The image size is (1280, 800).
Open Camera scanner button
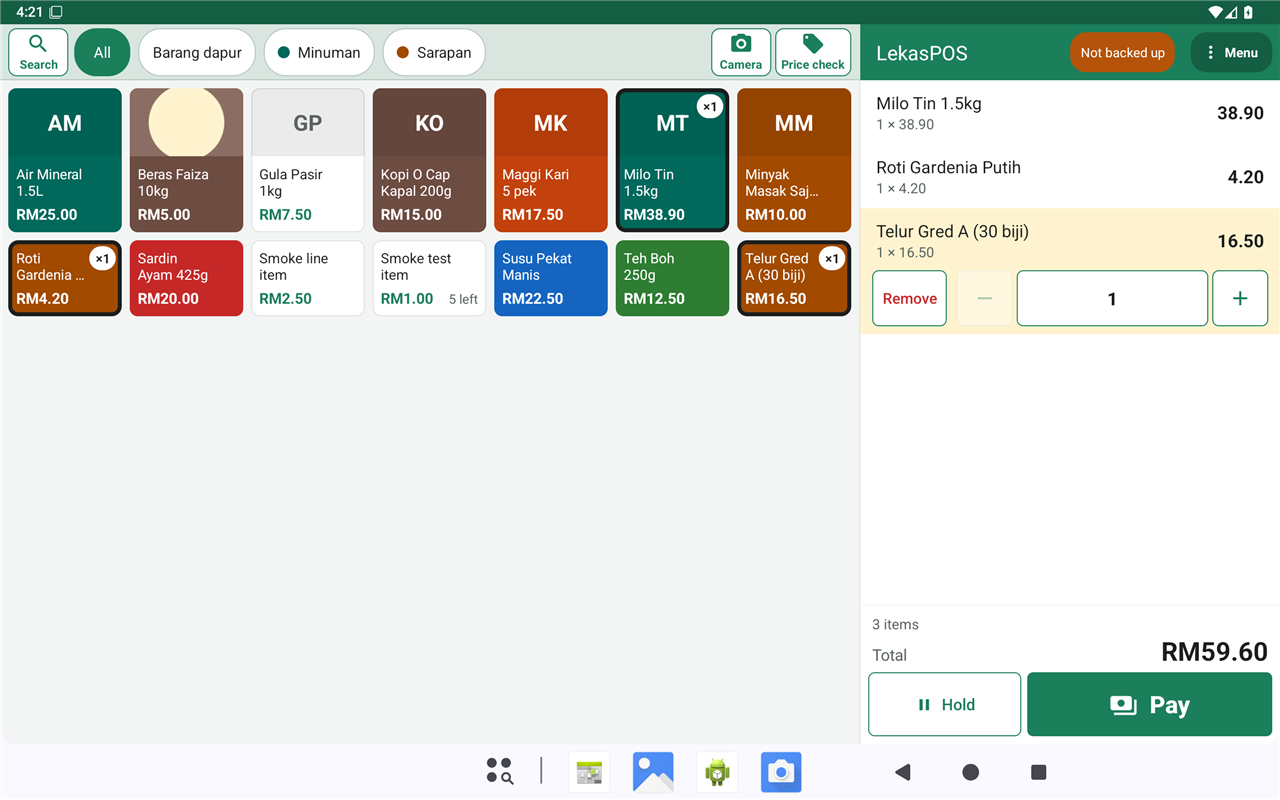(741, 52)
